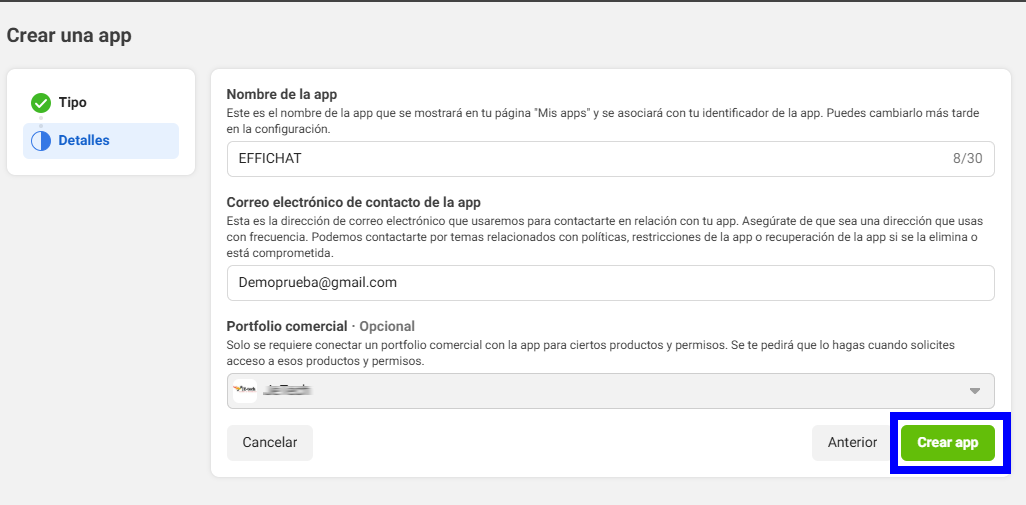Click the green checkmark icon beside Tipo
The width and height of the screenshot is (1026, 505).
41,103
